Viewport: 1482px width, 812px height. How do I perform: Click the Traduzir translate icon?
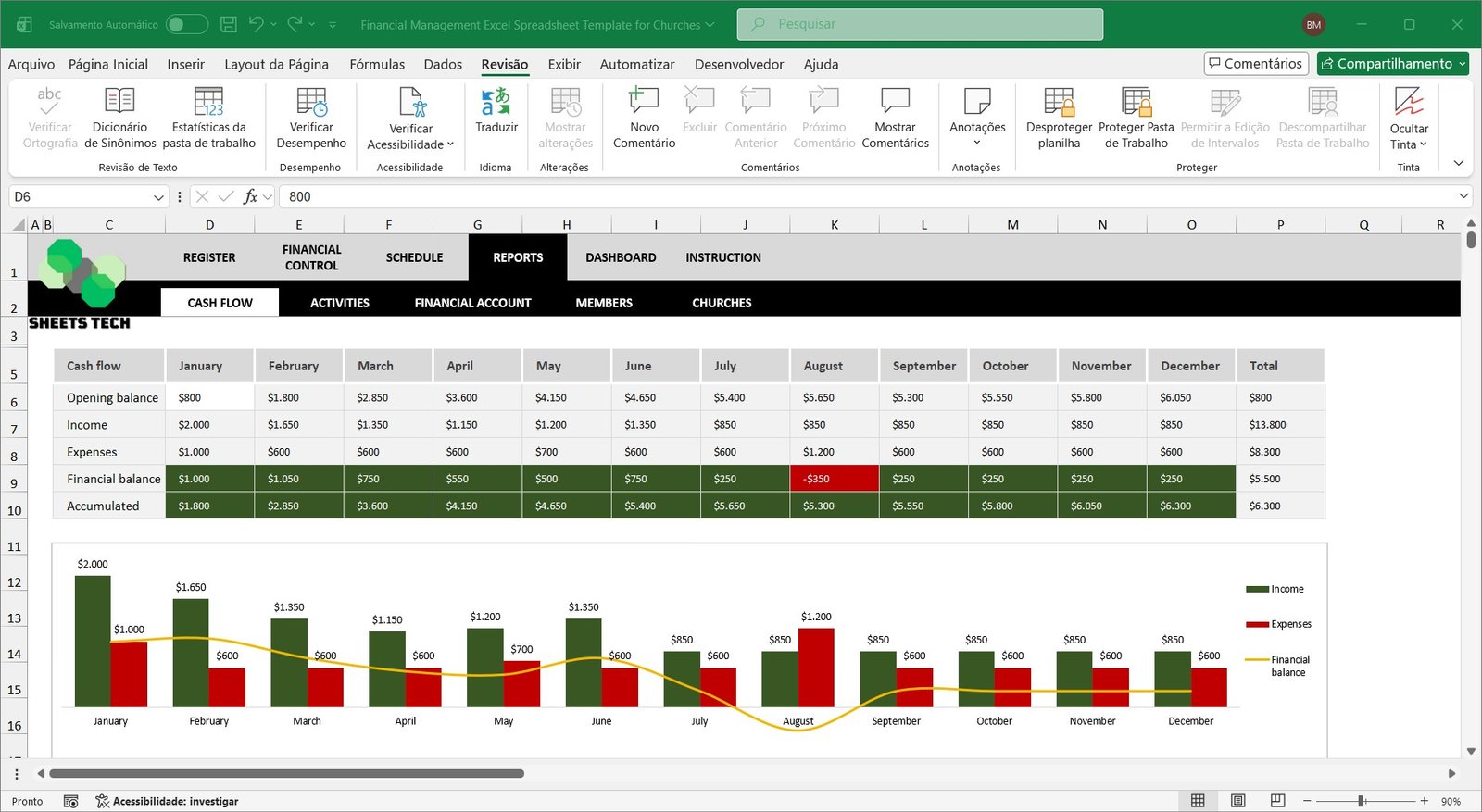(496, 102)
